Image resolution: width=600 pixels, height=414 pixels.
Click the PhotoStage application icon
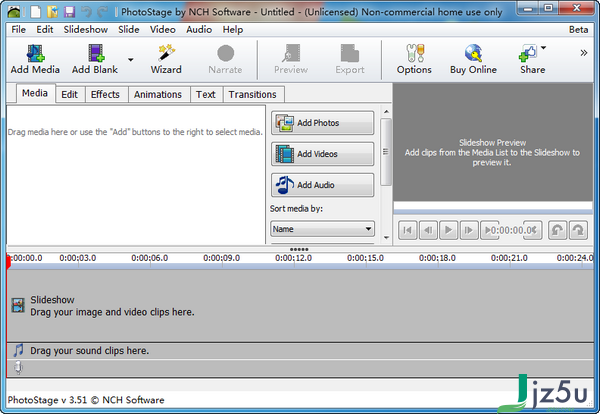coord(14,12)
